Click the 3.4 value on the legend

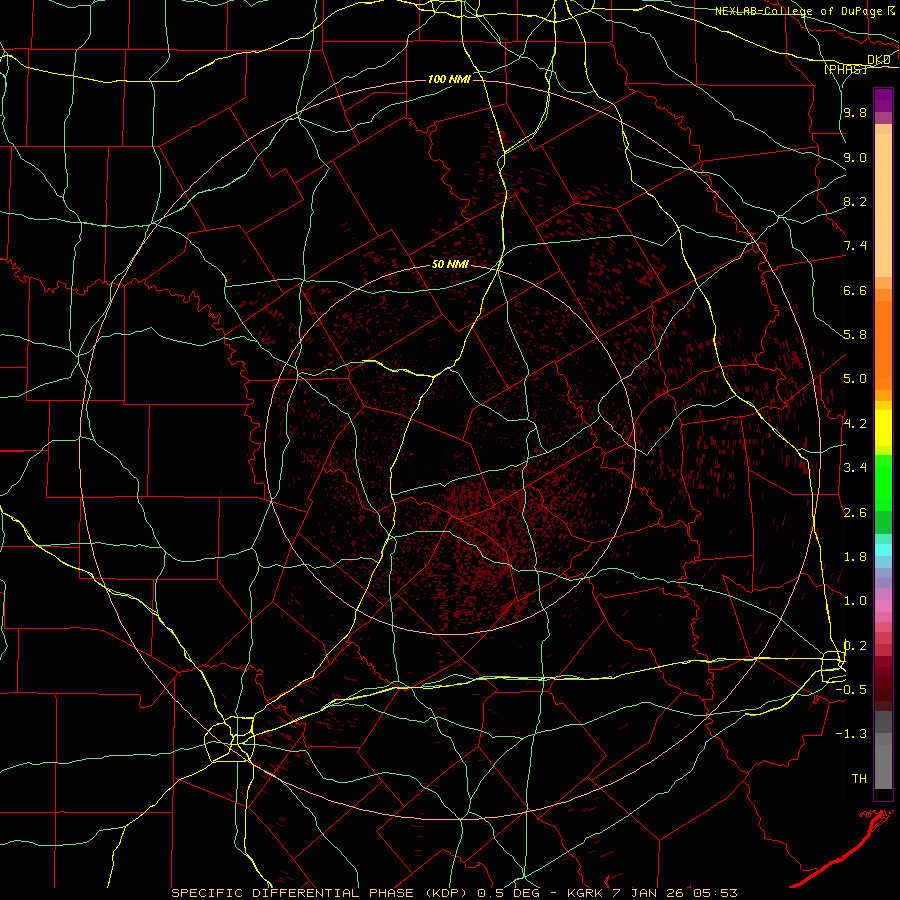coord(855,468)
